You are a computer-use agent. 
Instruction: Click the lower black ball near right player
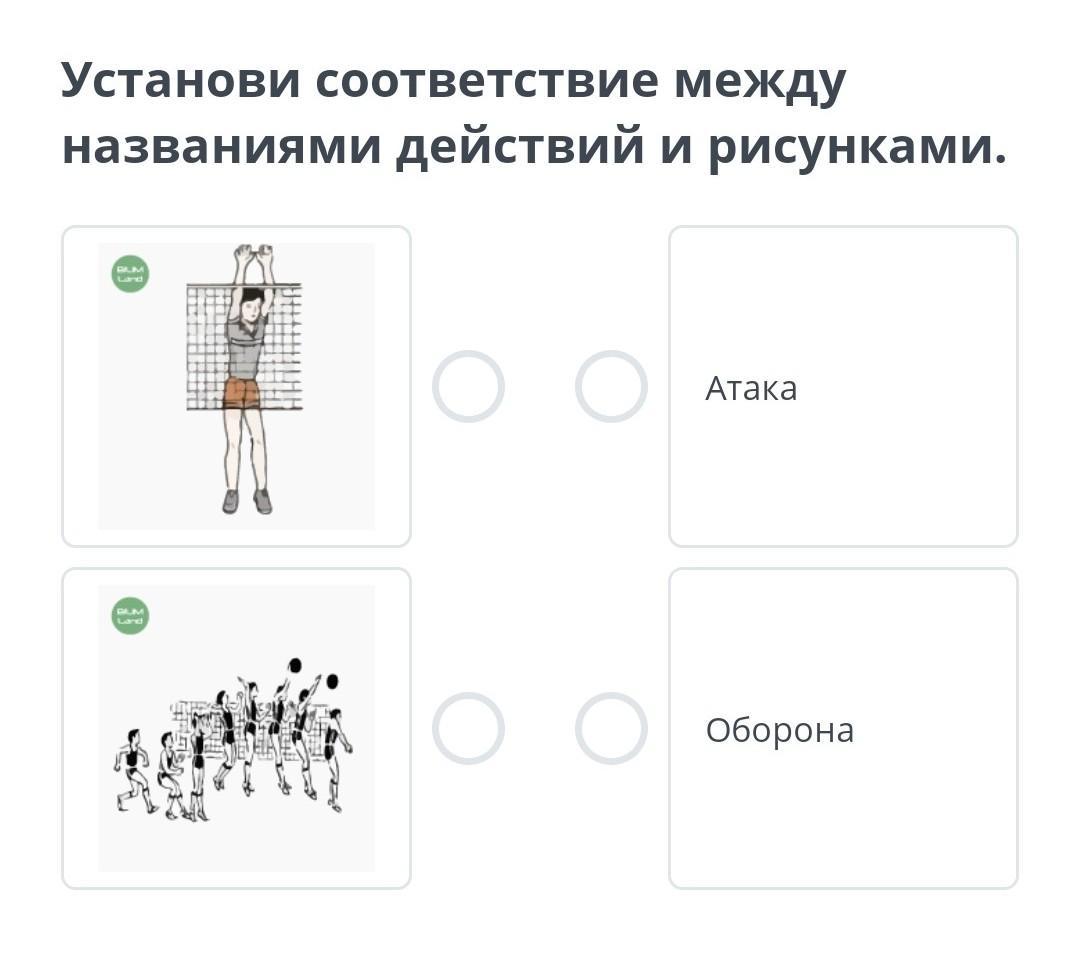[x=332, y=682]
